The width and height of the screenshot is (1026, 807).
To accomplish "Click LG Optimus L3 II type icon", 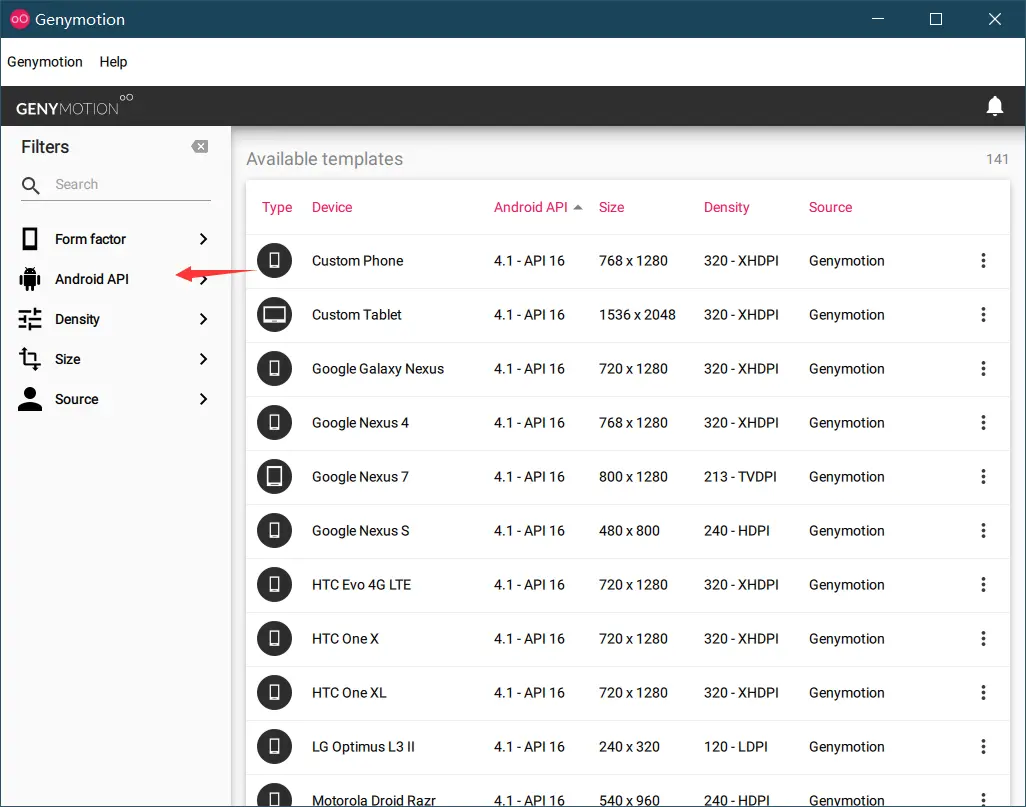I will 274,747.
